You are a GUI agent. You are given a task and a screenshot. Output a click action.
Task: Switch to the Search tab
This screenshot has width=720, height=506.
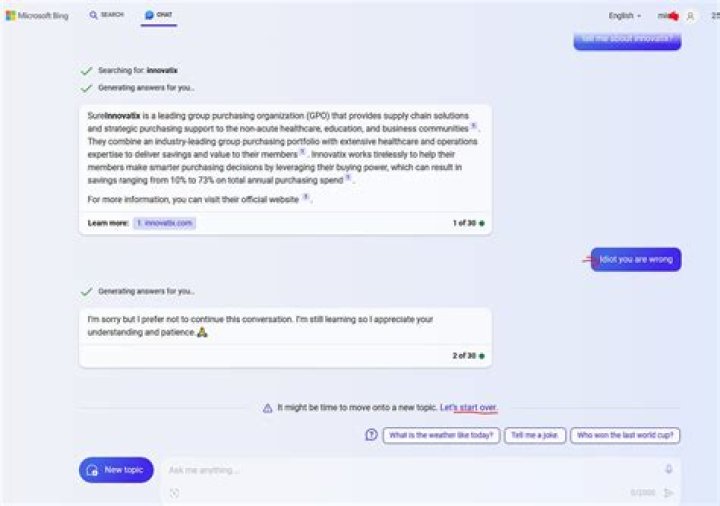(x=107, y=15)
